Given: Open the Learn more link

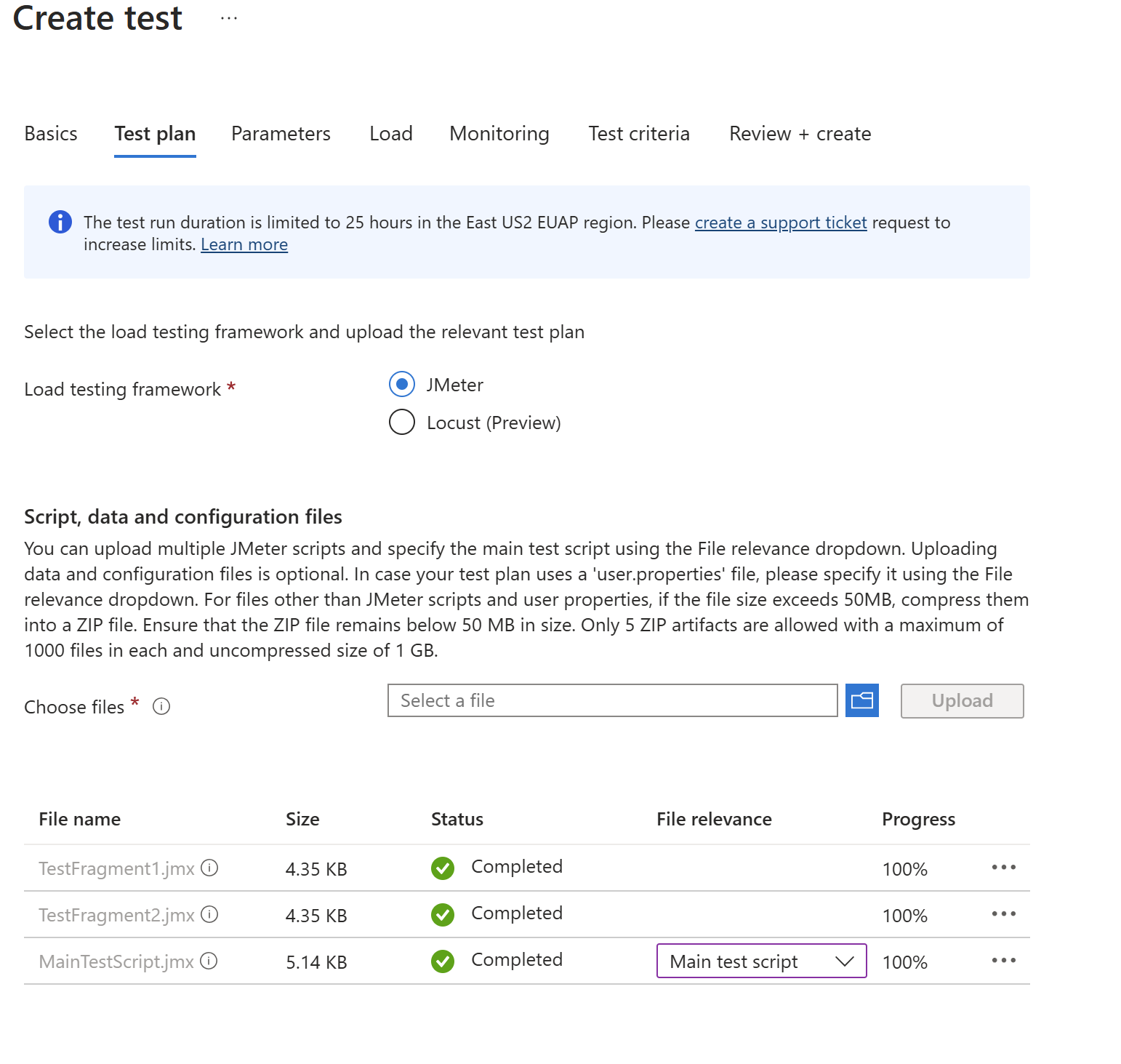Looking at the screenshot, I should pyautogui.click(x=244, y=244).
